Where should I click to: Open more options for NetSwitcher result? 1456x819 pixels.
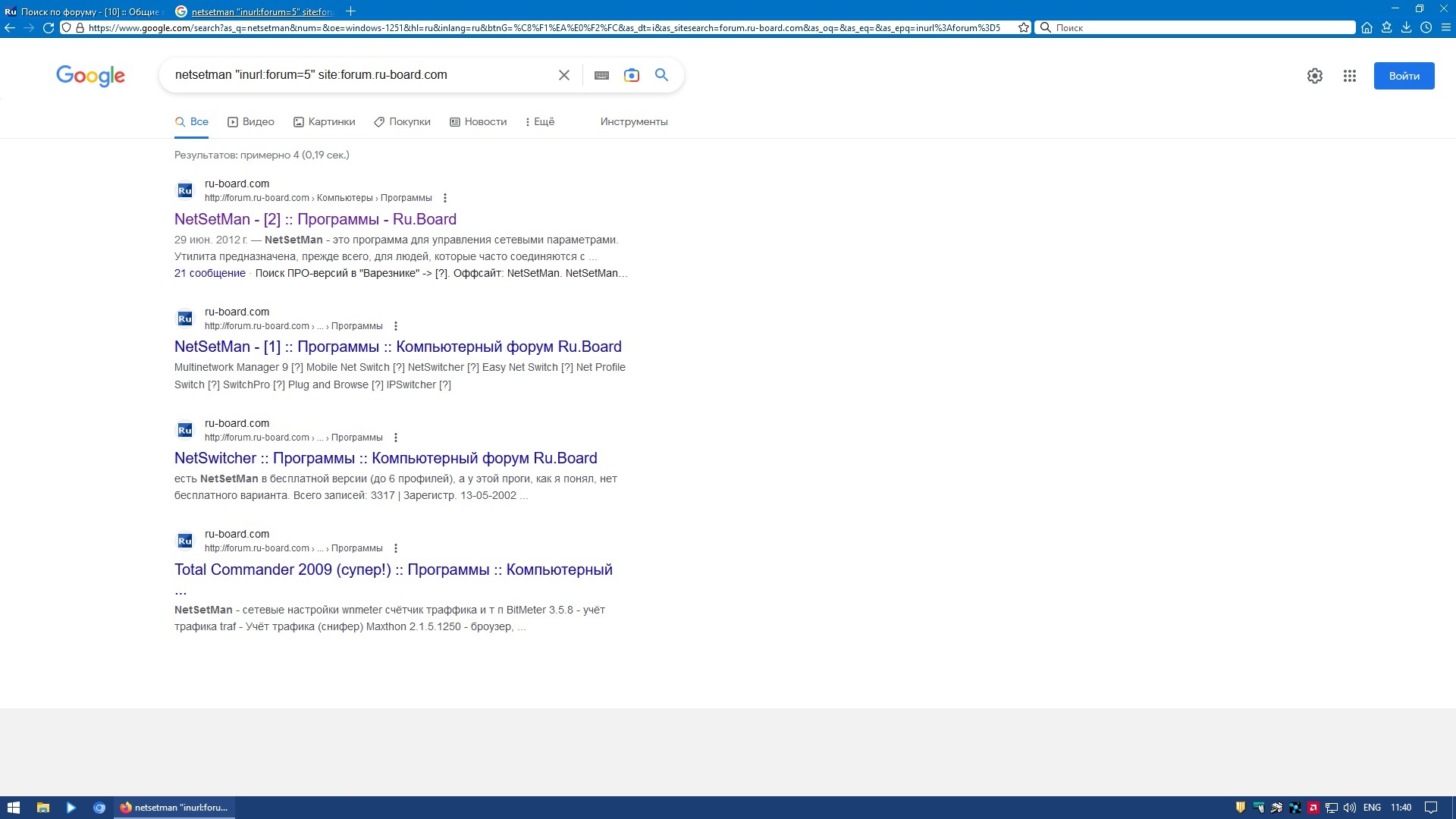click(396, 438)
